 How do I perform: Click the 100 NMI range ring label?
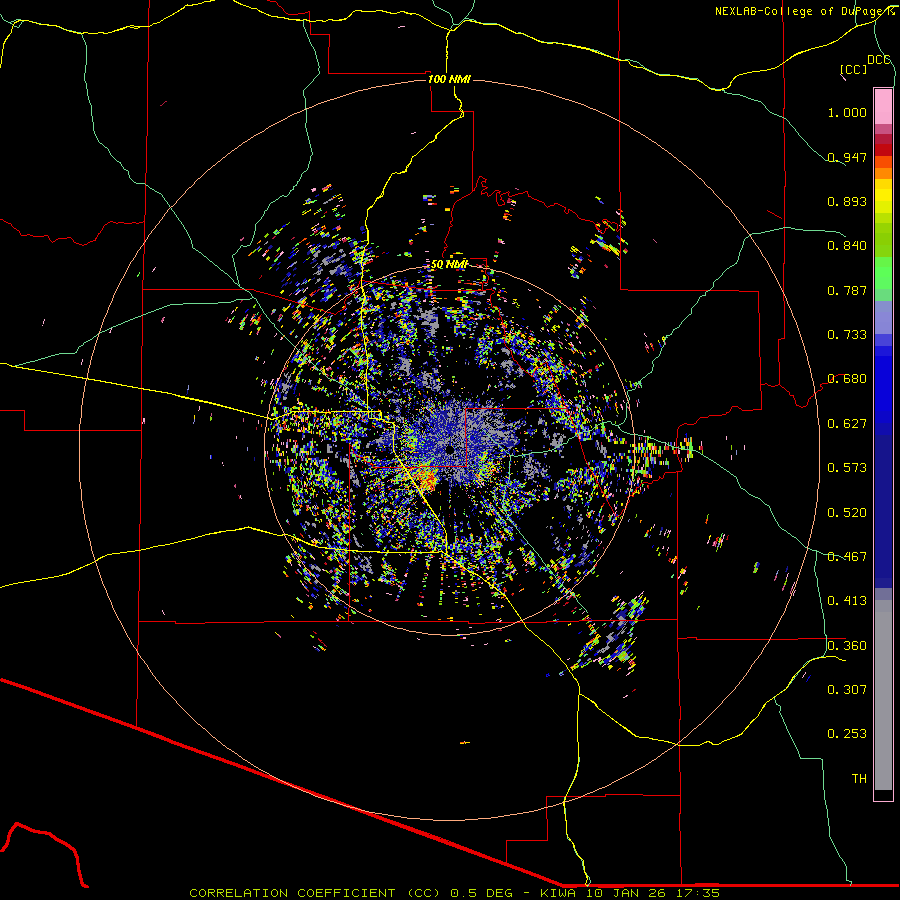449,79
